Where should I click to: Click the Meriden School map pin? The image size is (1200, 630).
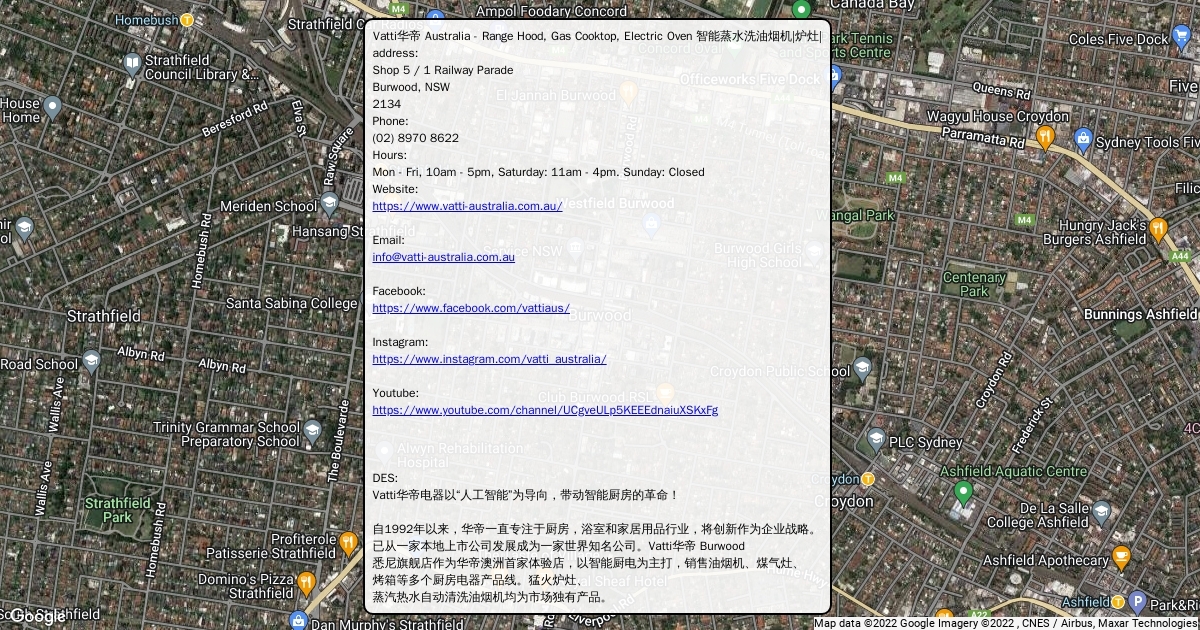pos(330,204)
